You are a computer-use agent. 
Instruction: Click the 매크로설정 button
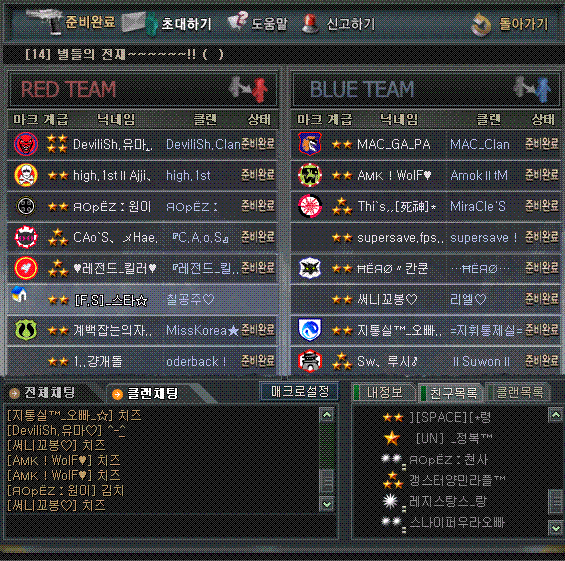tap(300, 391)
